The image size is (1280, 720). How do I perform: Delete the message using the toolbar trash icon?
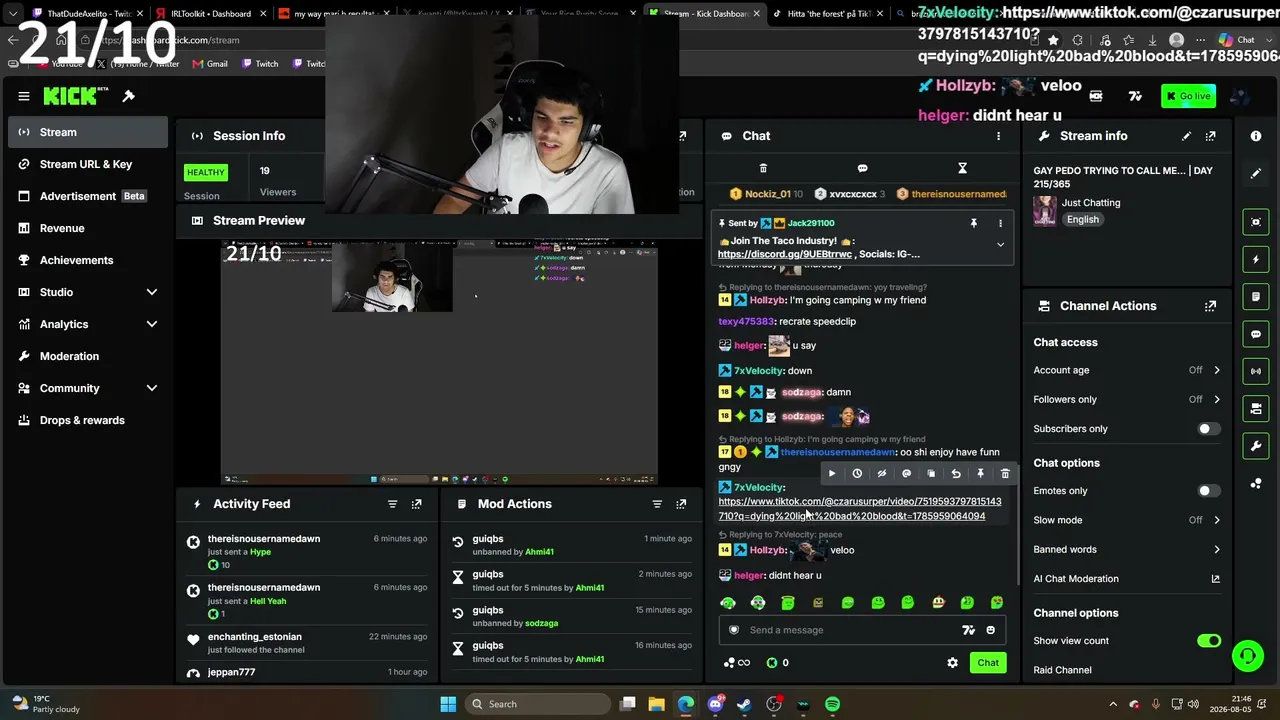(1005, 474)
